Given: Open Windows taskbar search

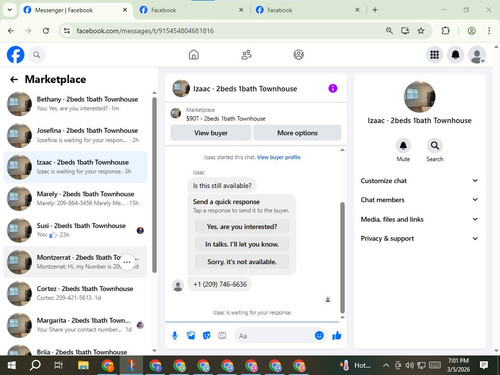Looking at the screenshot, I should [35, 365].
